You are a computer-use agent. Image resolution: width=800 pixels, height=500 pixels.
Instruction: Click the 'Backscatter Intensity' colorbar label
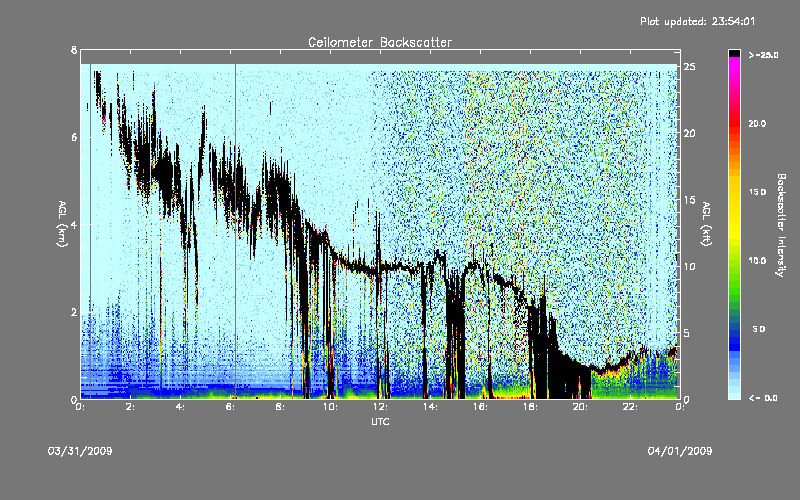(781, 225)
